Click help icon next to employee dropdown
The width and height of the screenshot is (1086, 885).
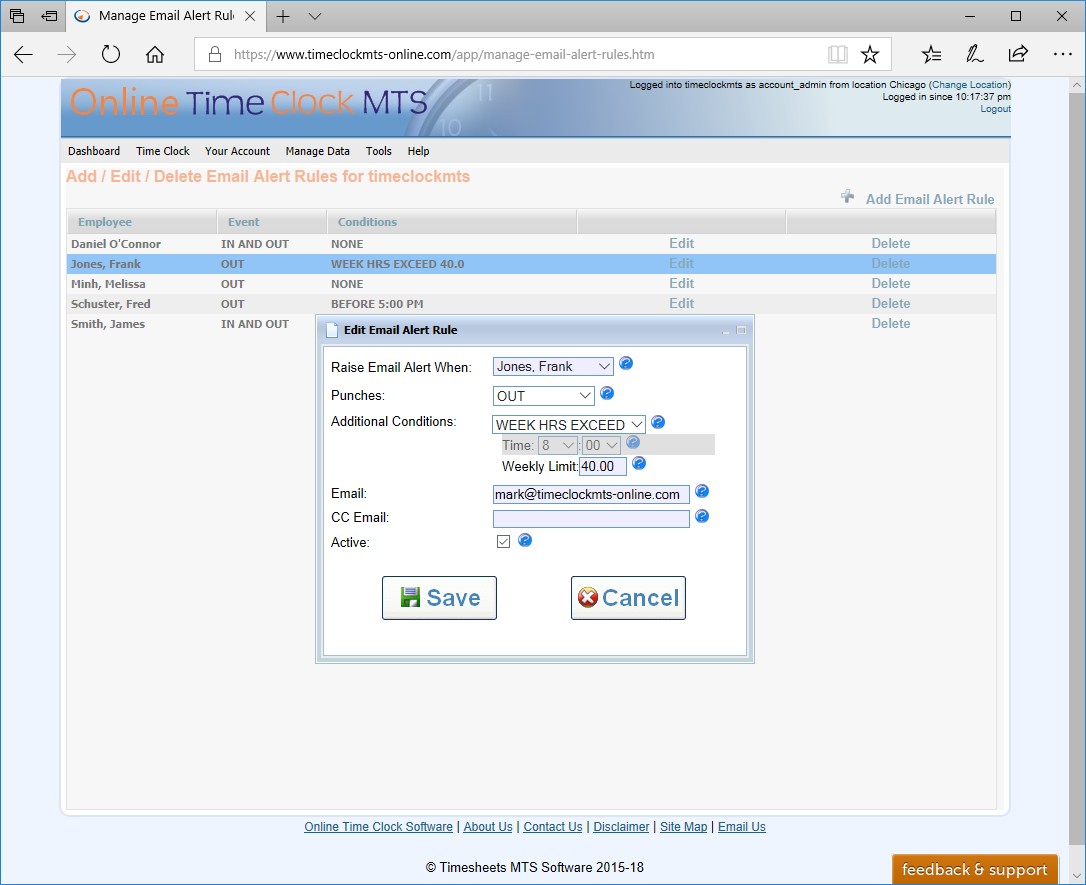pyautogui.click(x=625, y=364)
